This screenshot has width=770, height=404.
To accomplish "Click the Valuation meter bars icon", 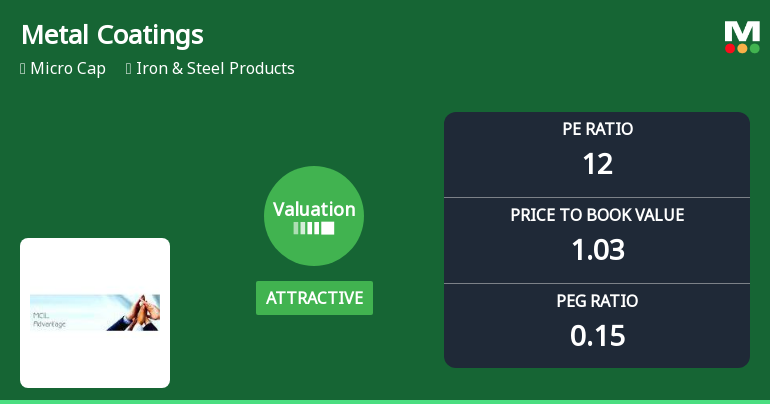I will point(314,228).
